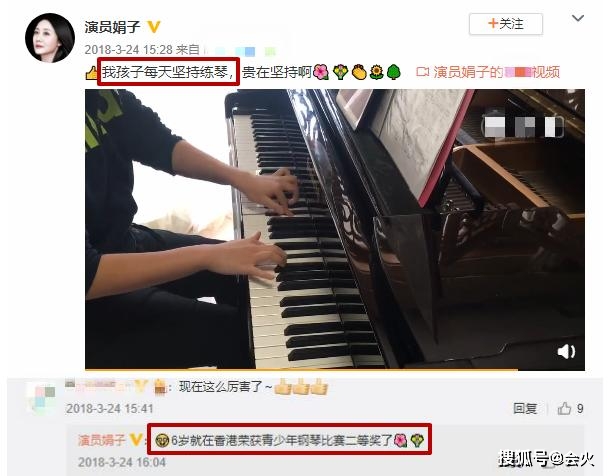Click the pink flower emoji in post

[x=321, y=72]
